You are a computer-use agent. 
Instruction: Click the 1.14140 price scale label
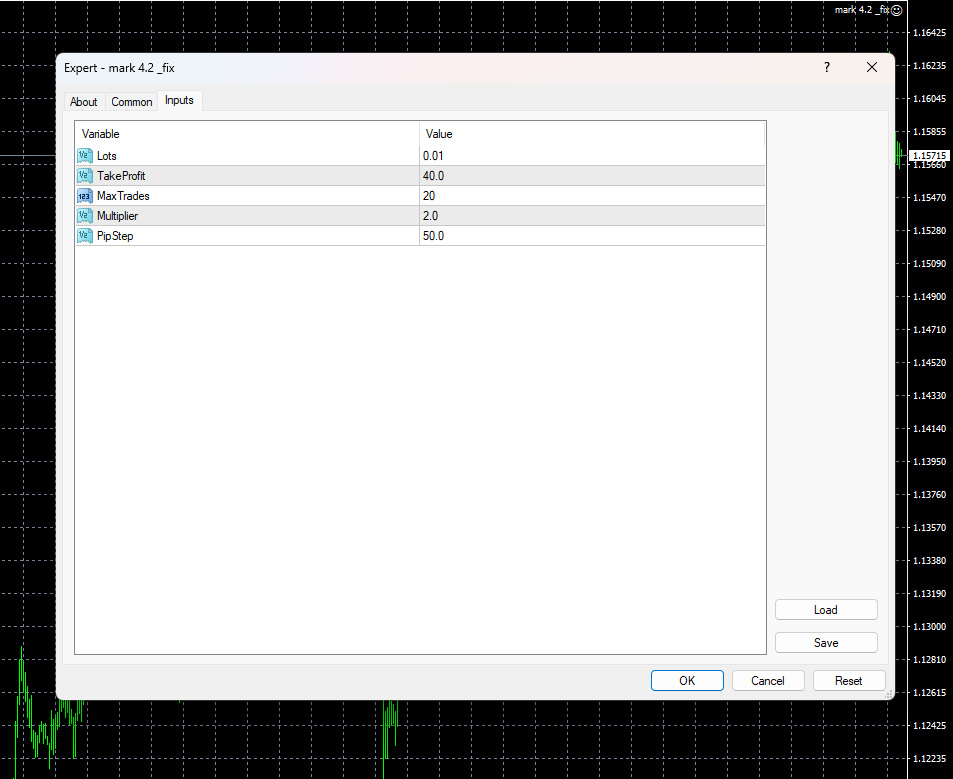click(929, 429)
